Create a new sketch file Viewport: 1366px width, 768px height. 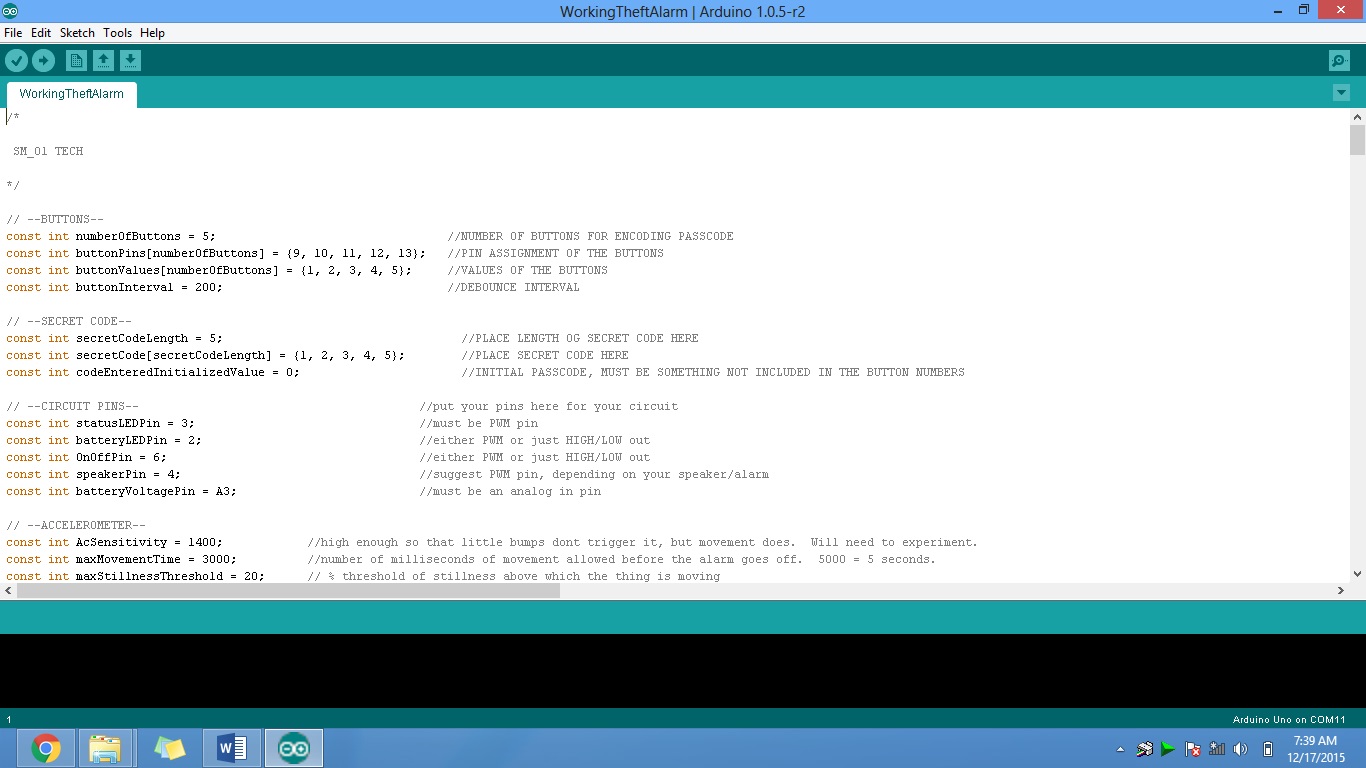pyautogui.click(x=76, y=61)
